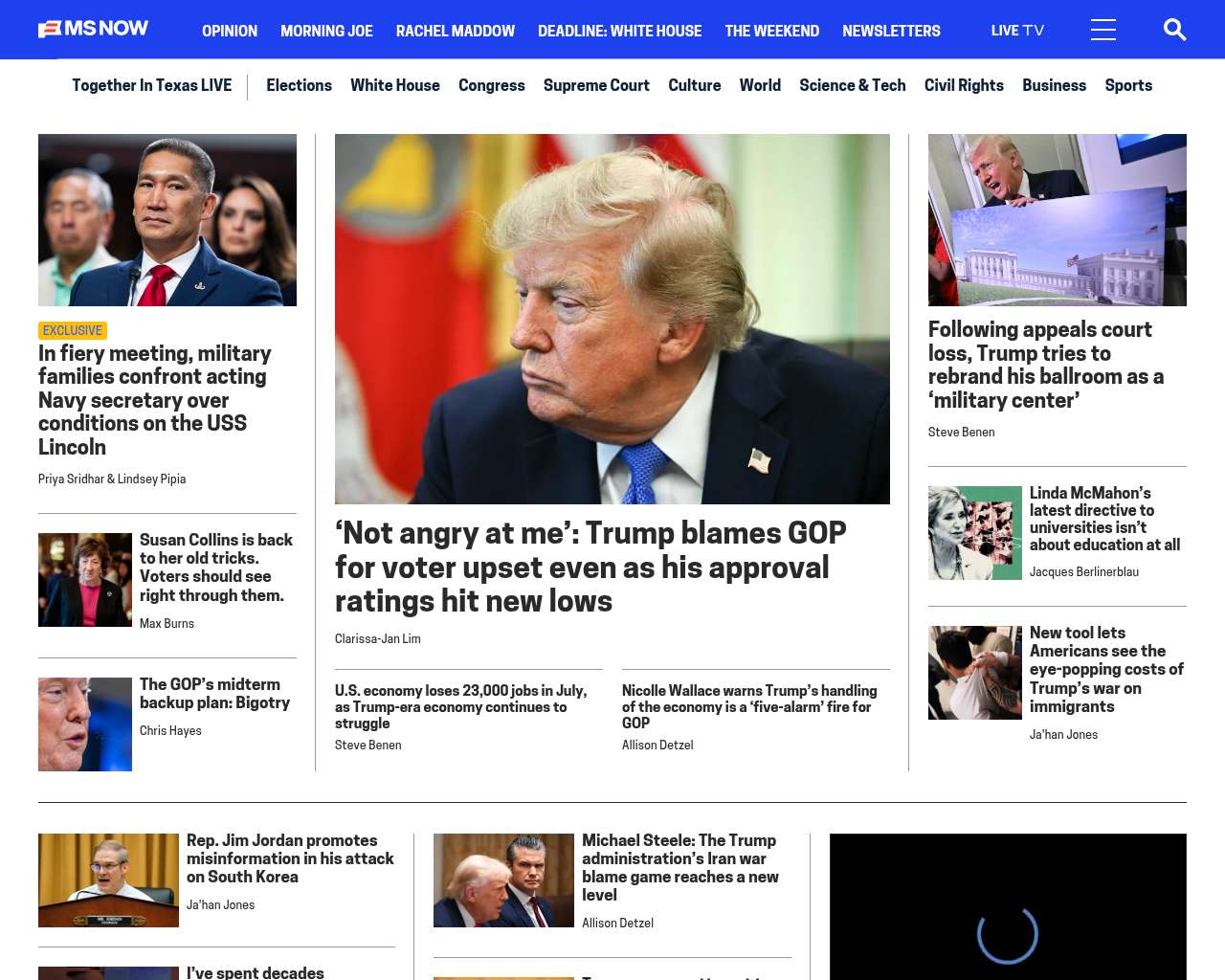Read Susan Collins old tricks article
The width and height of the screenshot is (1225, 980).
point(216,568)
